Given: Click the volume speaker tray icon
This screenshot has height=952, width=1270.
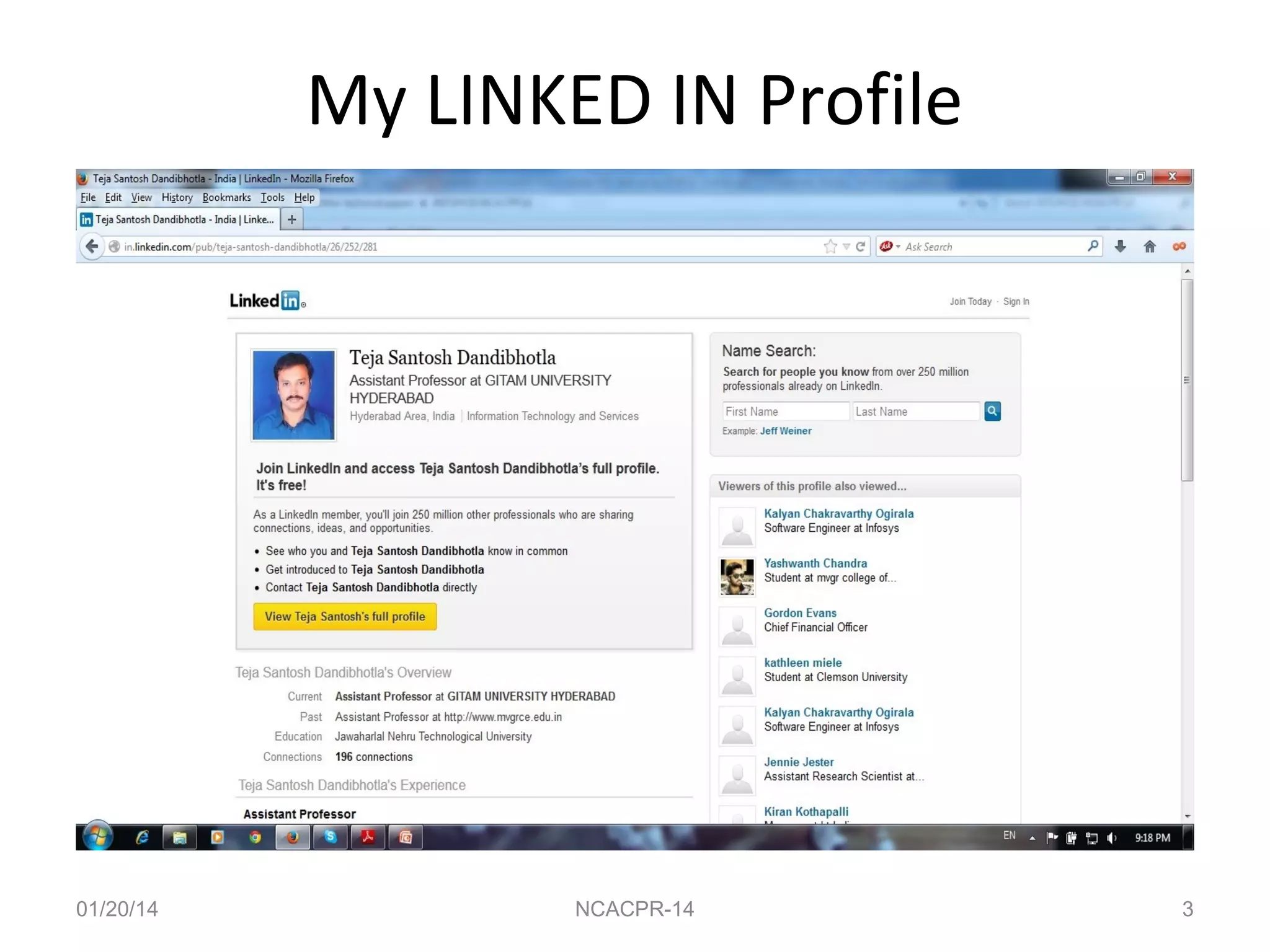Looking at the screenshot, I should pyautogui.click(x=1112, y=838).
